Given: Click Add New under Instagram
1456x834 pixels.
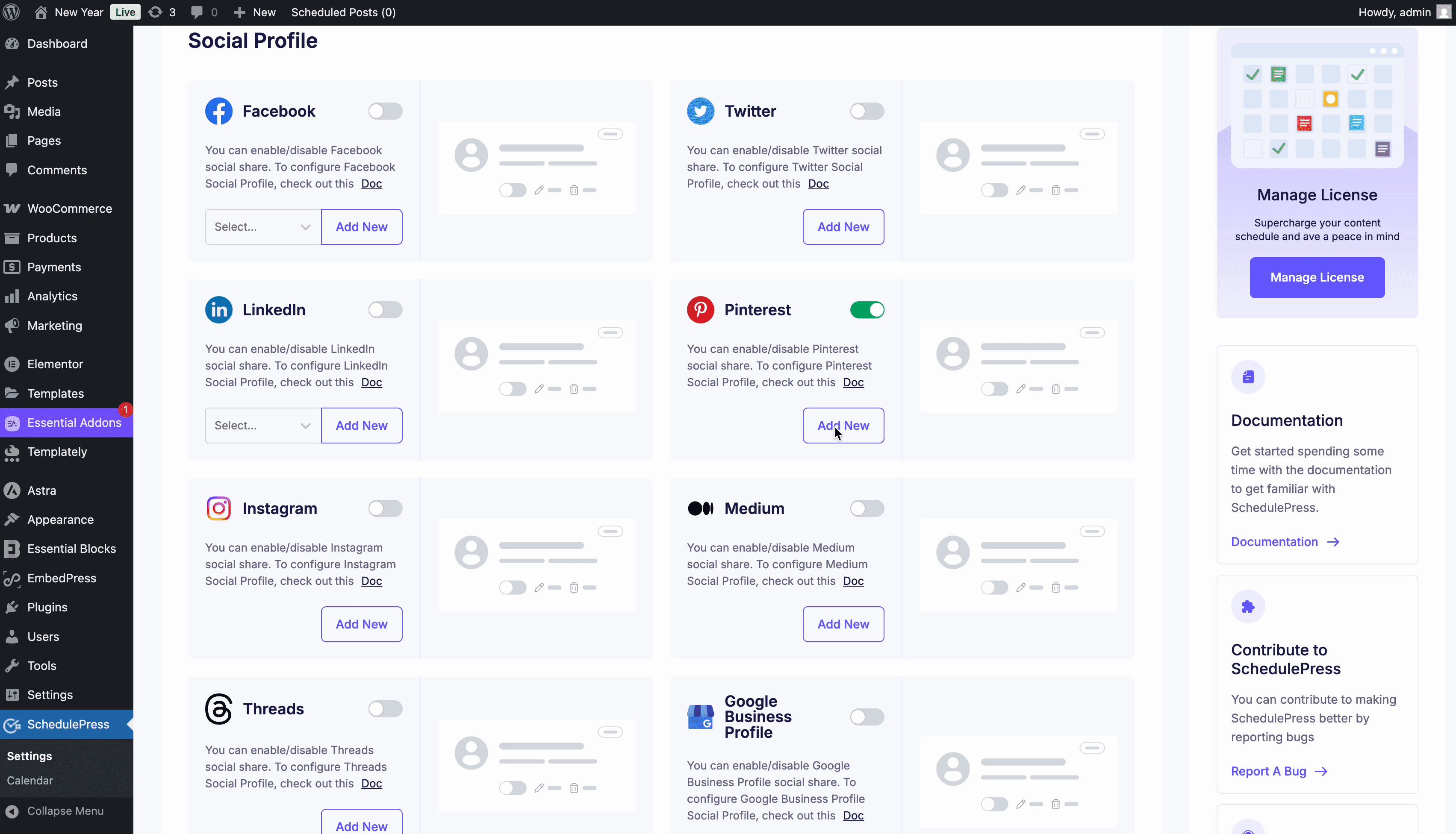Looking at the screenshot, I should 362,624.
